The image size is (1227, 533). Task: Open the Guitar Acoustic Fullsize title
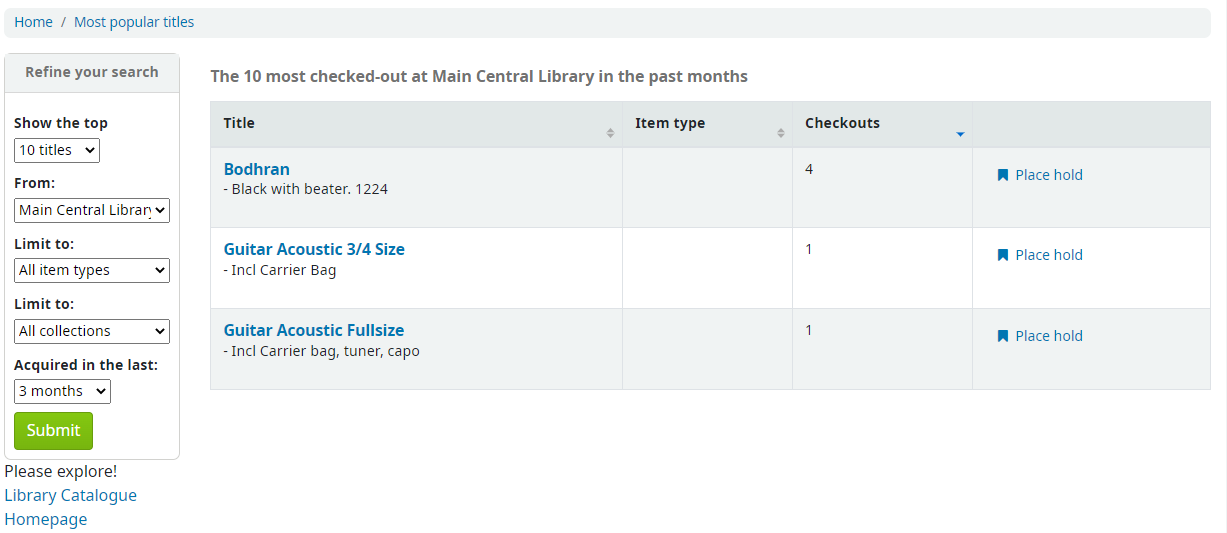tap(314, 330)
